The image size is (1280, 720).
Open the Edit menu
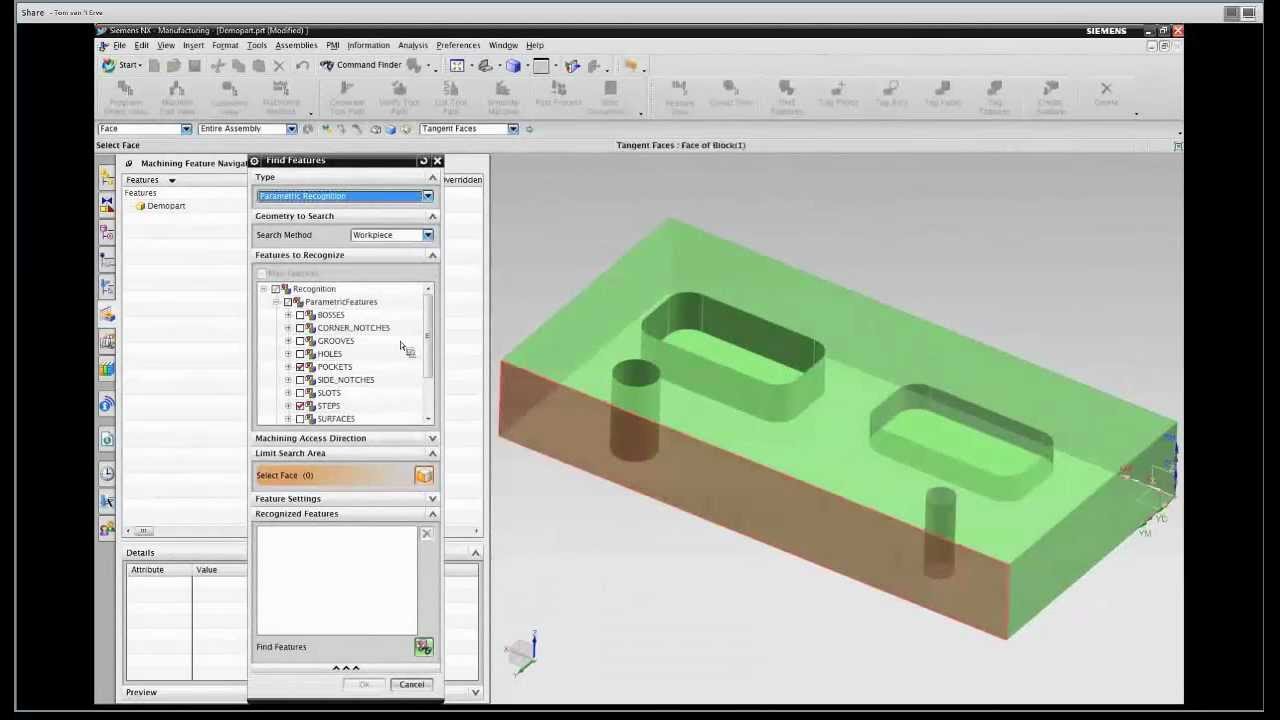click(x=141, y=45)
